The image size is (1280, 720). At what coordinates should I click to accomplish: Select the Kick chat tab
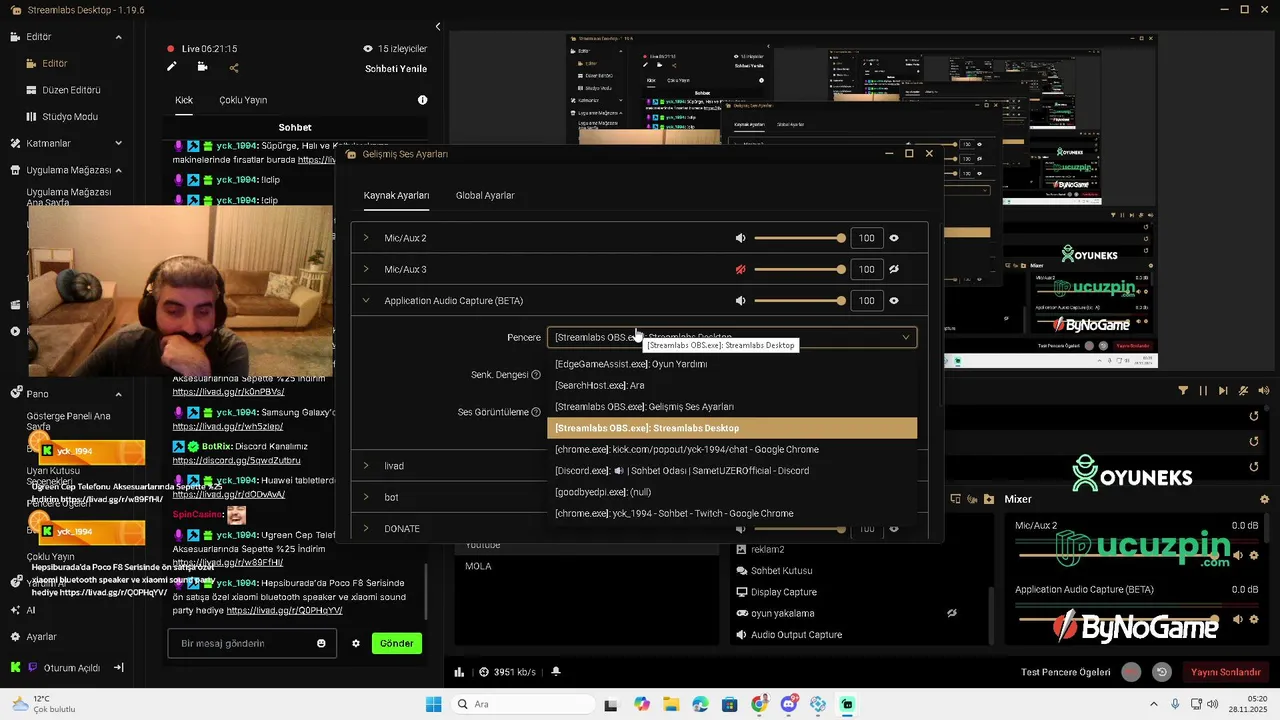tap(184, 100)
